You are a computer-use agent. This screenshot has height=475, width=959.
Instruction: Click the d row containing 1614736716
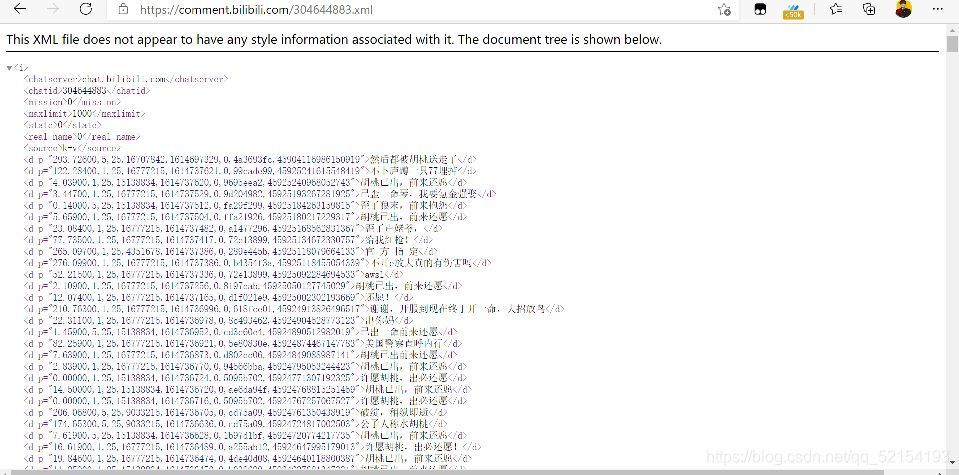246,401
